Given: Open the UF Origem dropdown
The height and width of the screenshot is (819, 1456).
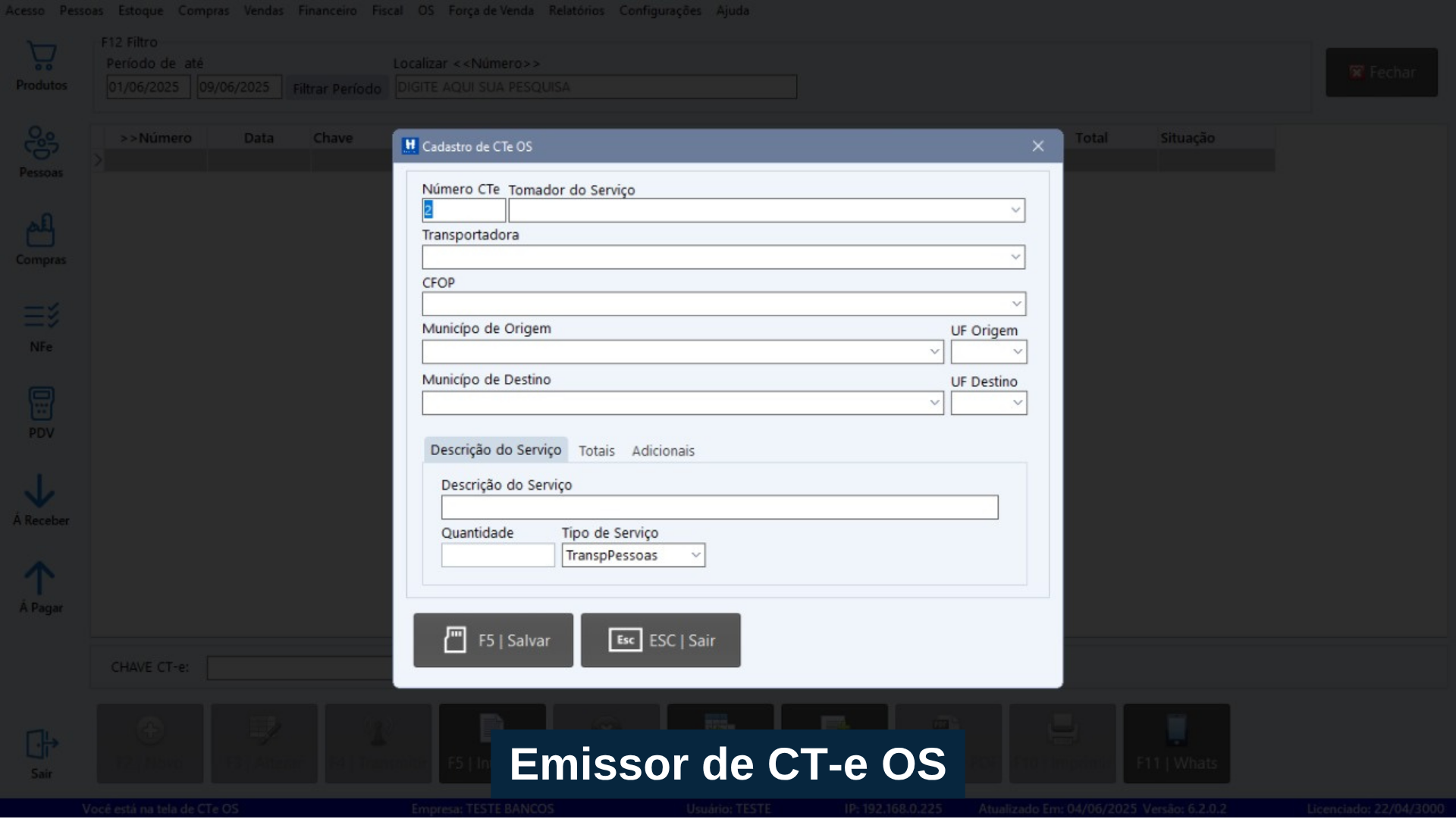Looking at the screenshot, I should click(x=1018, y=352).
